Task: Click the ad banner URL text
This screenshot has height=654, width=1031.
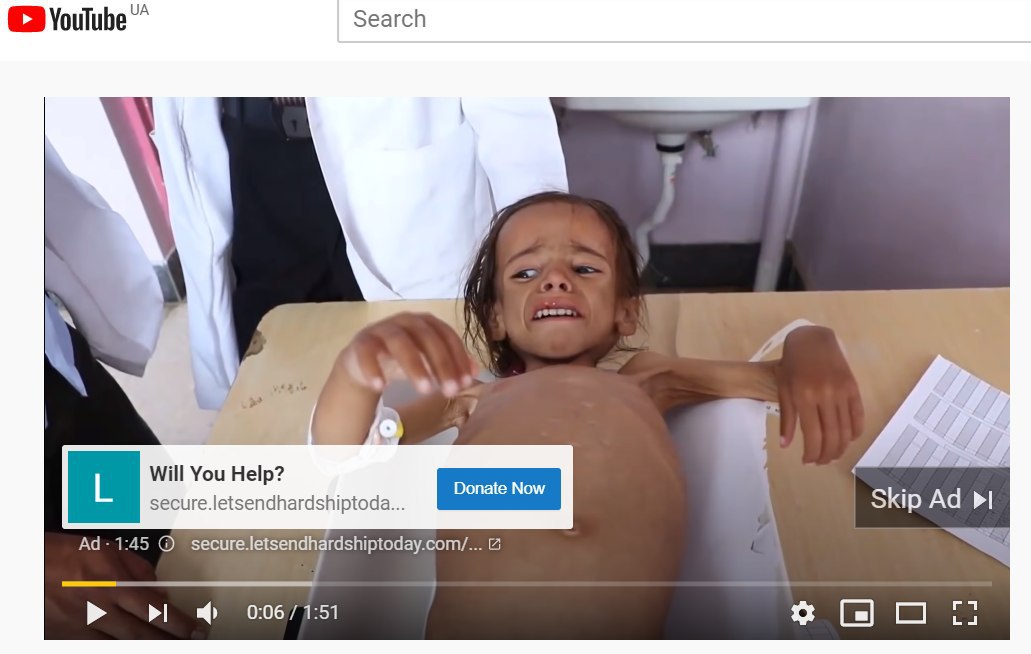Action: tap(277, 503)
